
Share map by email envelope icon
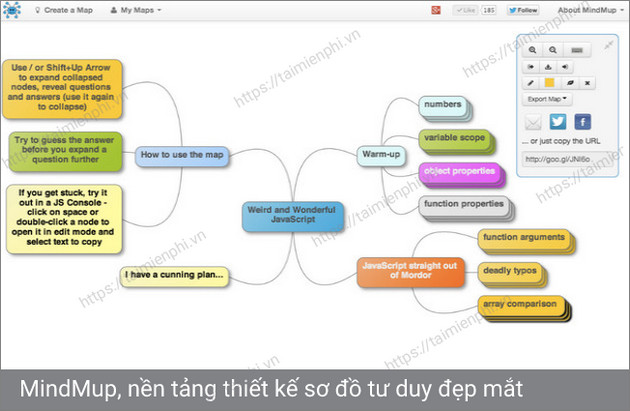[x=534, y=122]
